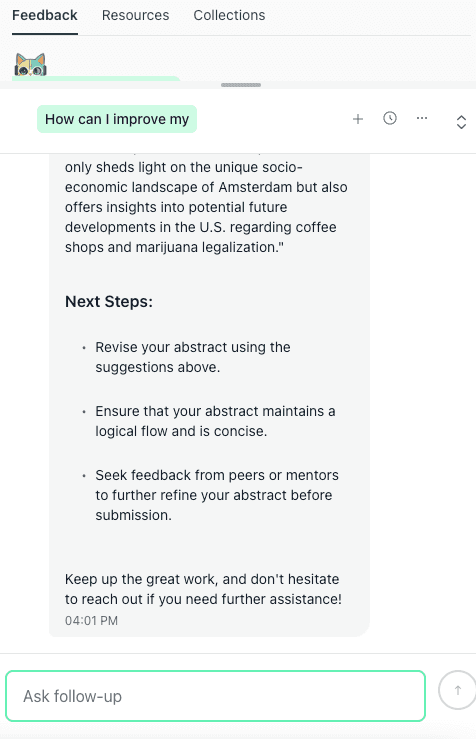Click the green message bubble under the cat avatar
Screen dimensions: 476x739
[x=96, y=78]
